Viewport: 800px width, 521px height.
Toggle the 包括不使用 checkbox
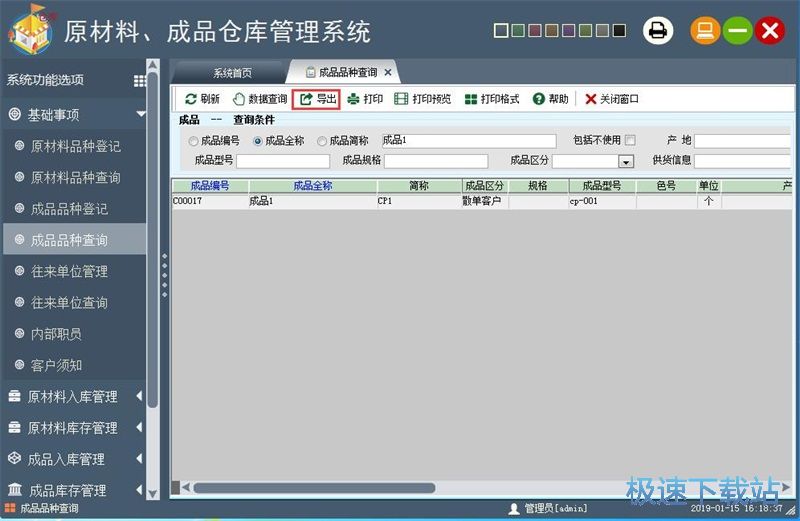(631, 140)
